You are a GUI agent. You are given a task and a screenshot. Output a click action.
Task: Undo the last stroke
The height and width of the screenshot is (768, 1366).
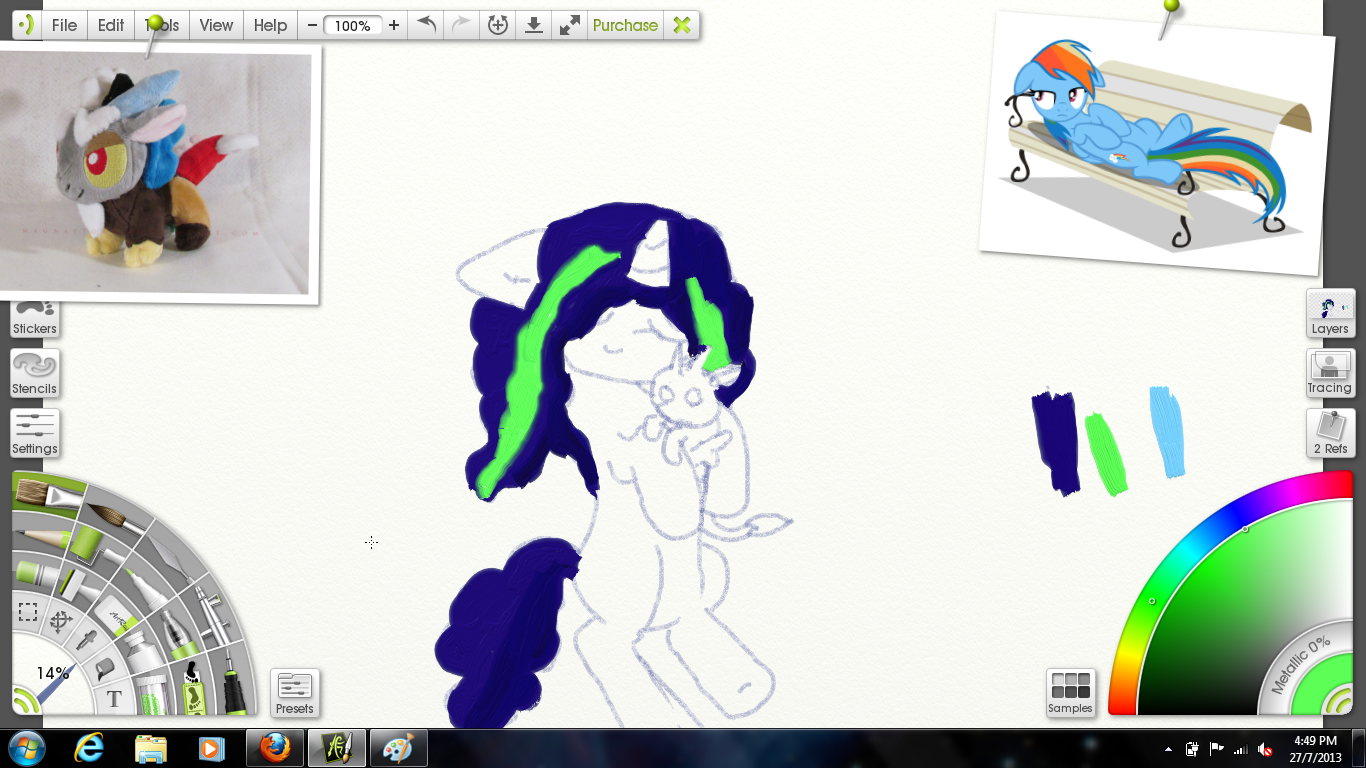[x=426, y=25]
